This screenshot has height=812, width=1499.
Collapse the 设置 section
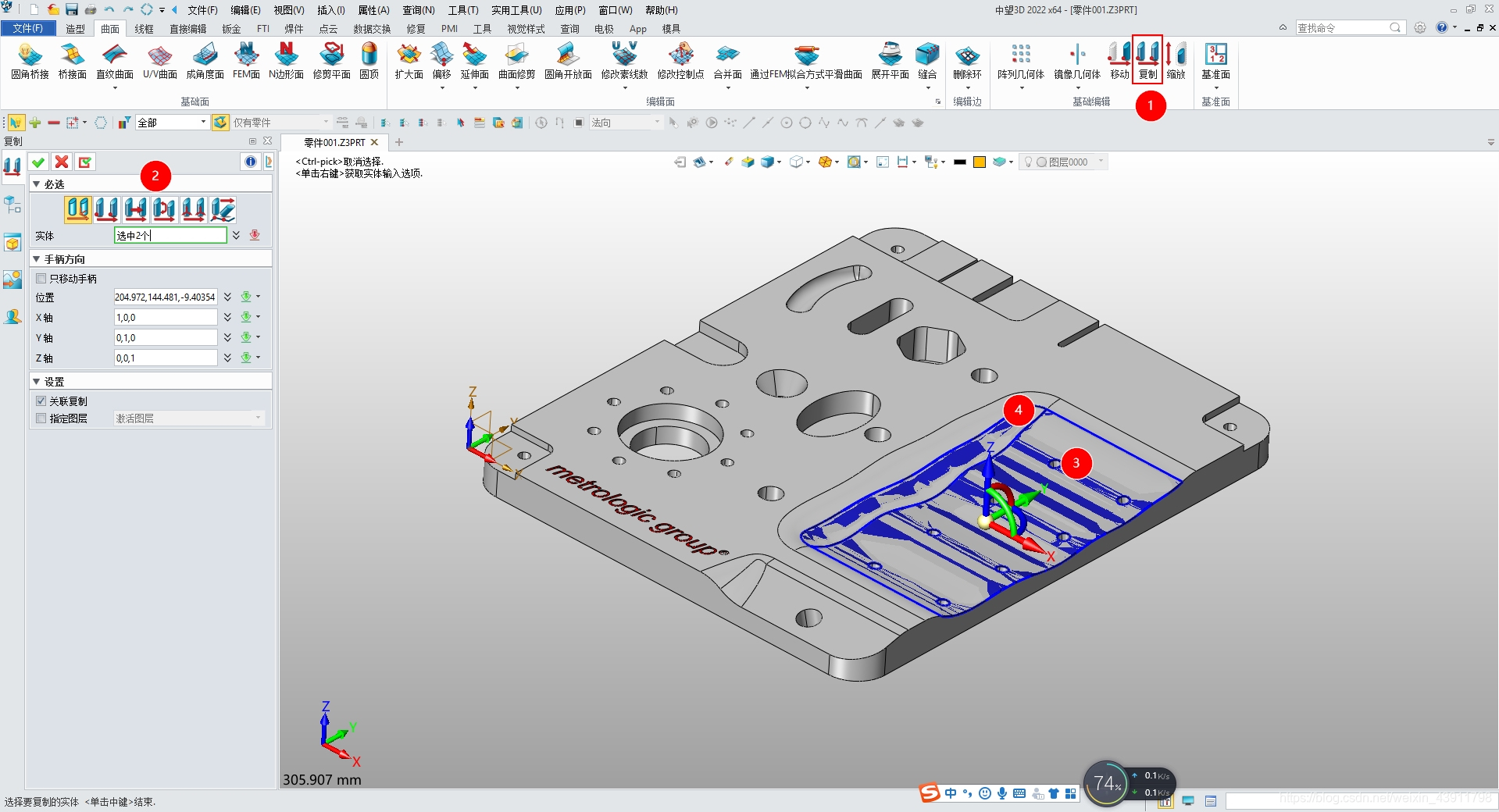[36, 382]
